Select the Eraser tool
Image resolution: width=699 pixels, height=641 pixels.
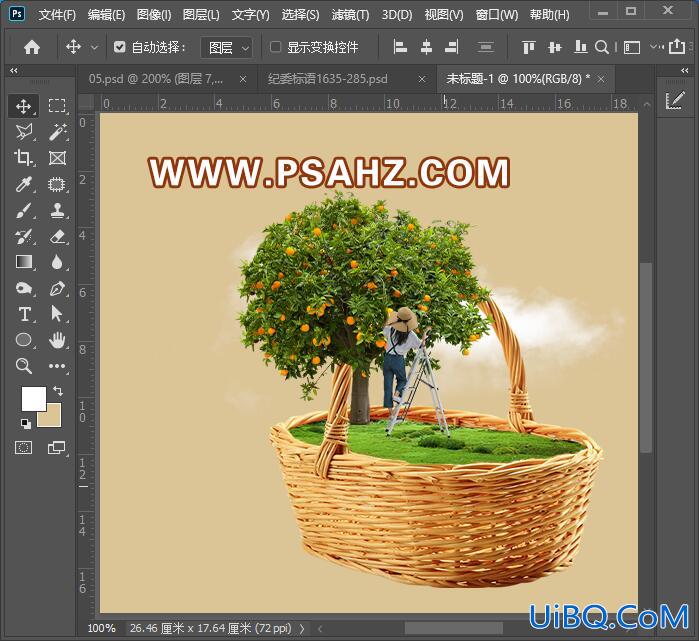[x=57, y=236]
